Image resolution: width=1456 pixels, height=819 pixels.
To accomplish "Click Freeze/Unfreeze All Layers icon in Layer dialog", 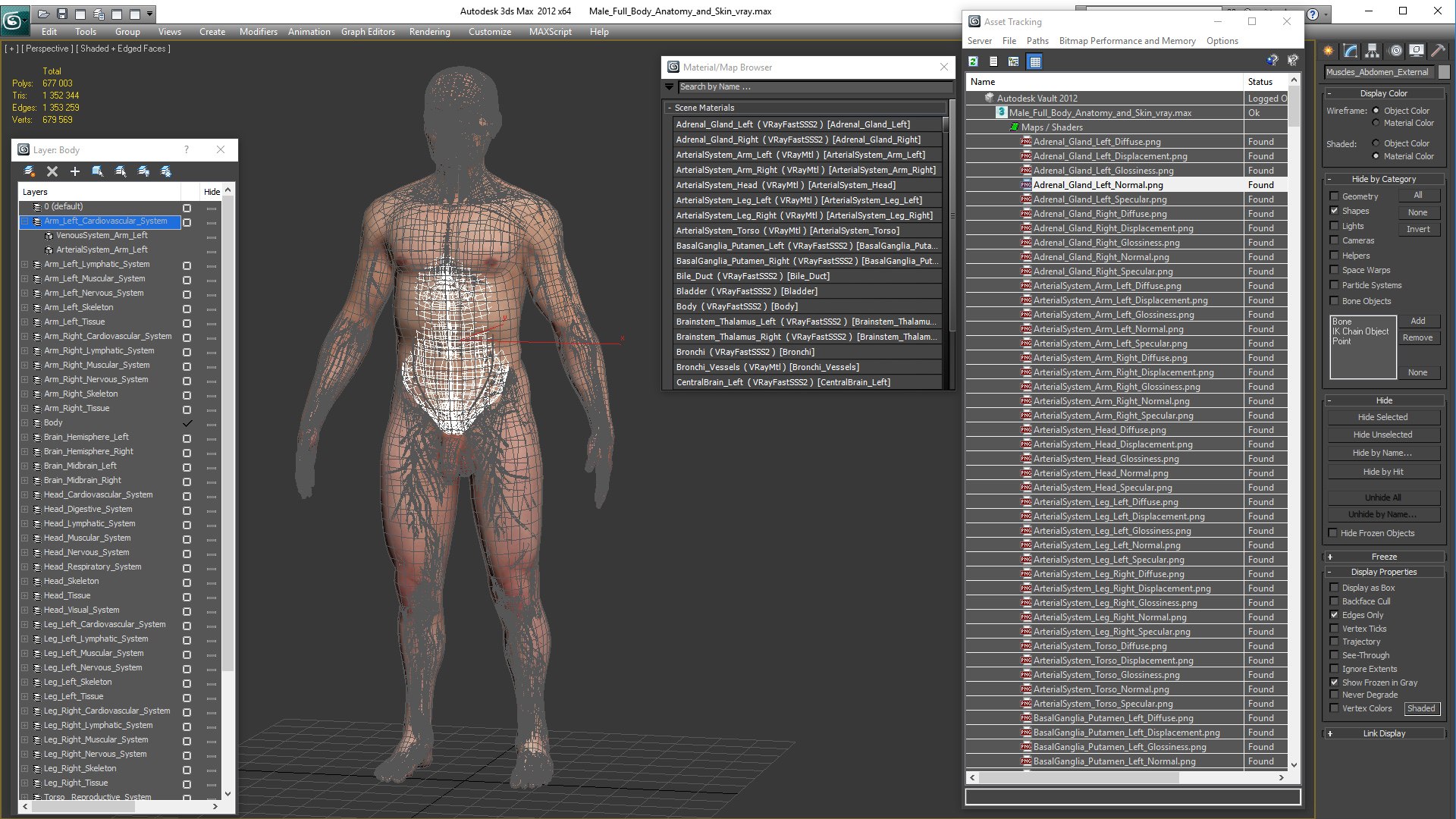I will [x=166, y=171].
